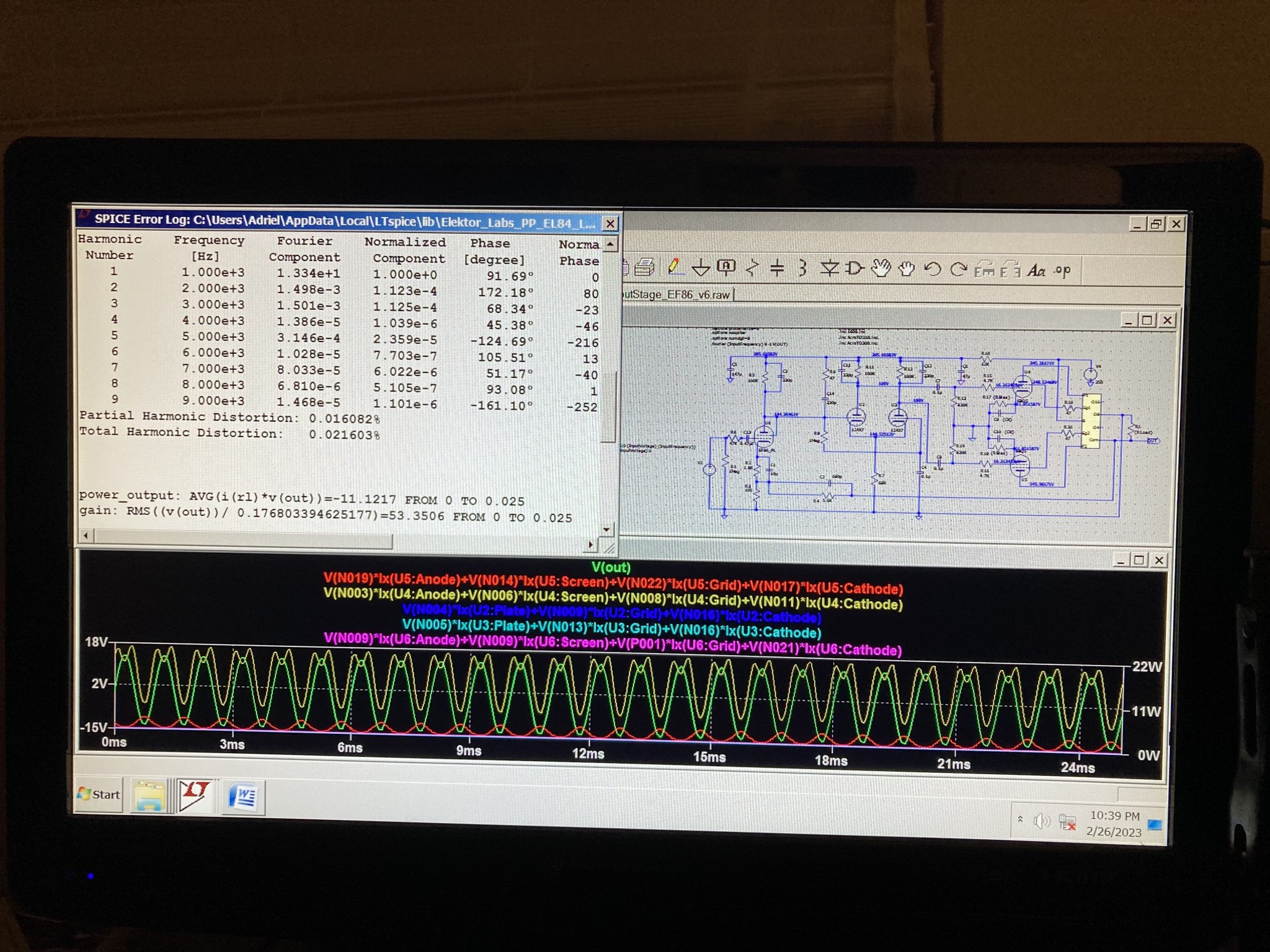
Task: Click the Windows Start button
Action: click(x=99, y=794)
